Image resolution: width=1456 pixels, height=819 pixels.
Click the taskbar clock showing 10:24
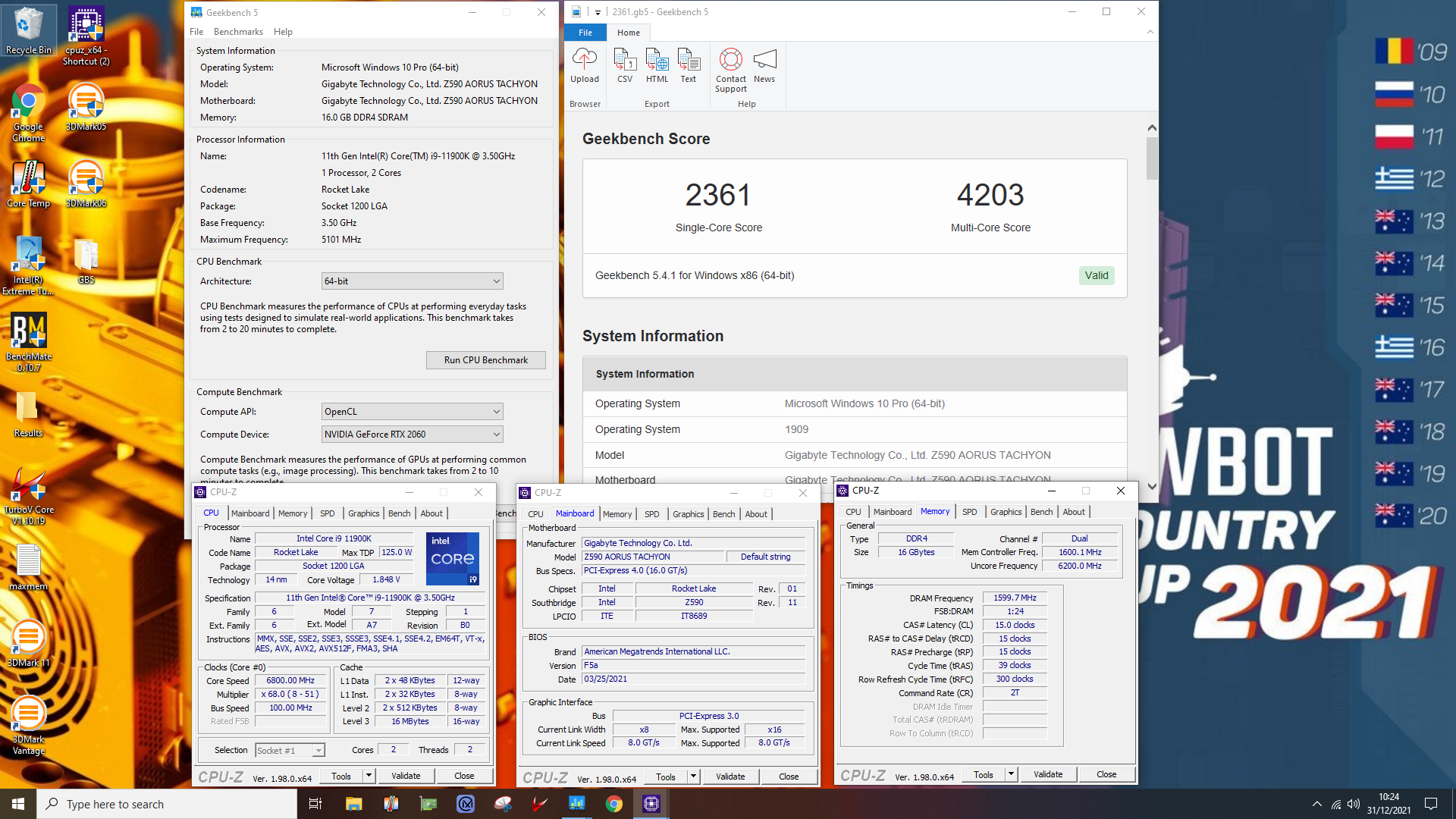coord(1389,804)
